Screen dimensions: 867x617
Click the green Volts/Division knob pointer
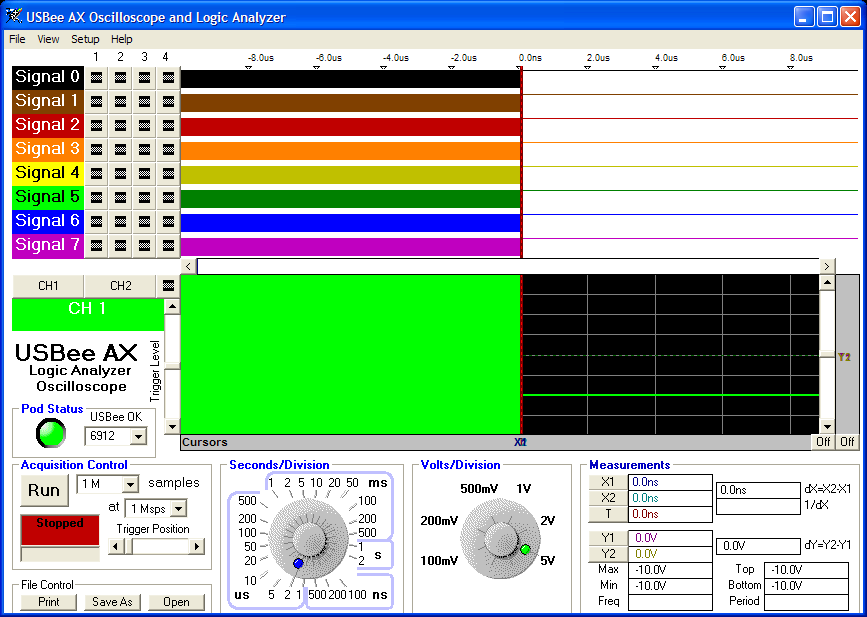tap(525, 549)
